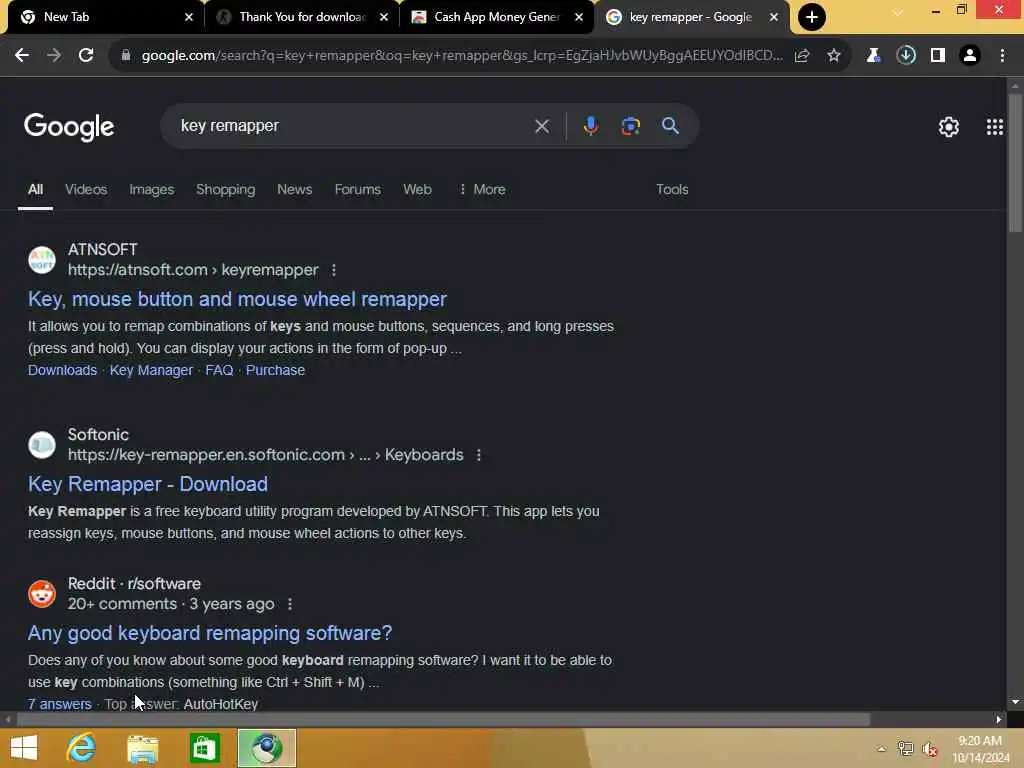Click the scrollbar down arrow
1024x768 pixels.
(1015, 703)
